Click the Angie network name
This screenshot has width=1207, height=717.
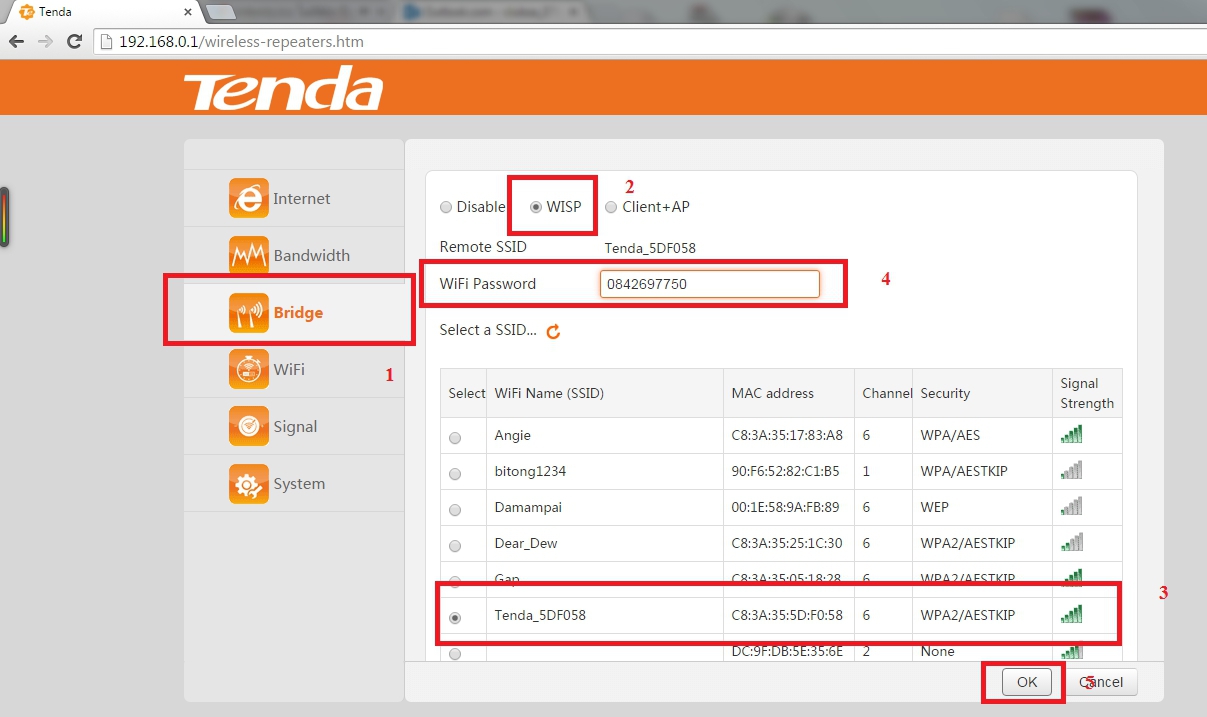point(512,435)
